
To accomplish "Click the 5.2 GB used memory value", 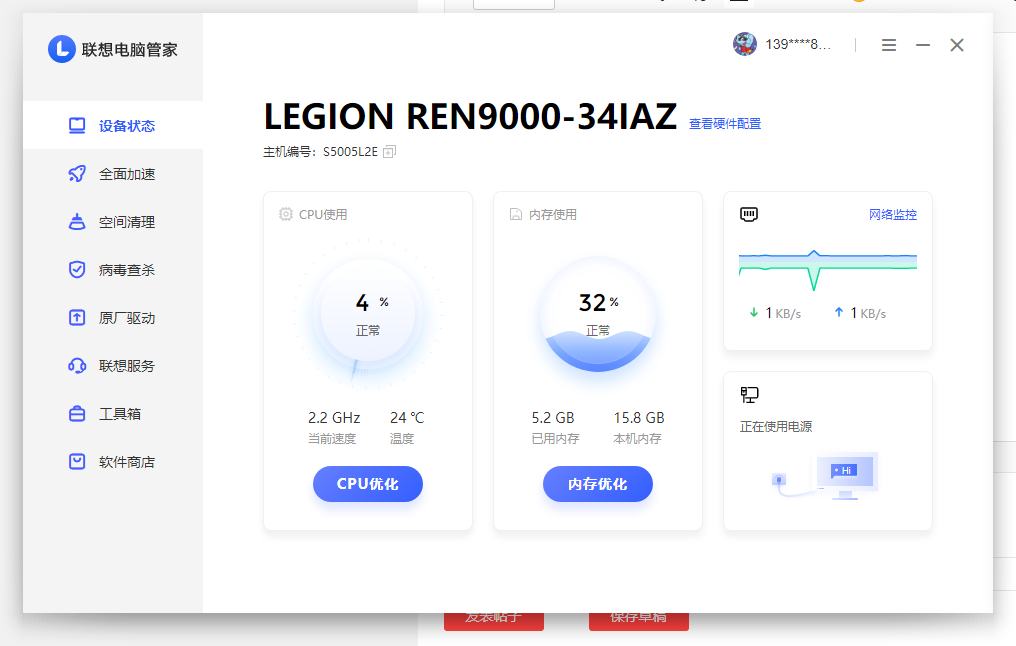I will coord(553,418).
